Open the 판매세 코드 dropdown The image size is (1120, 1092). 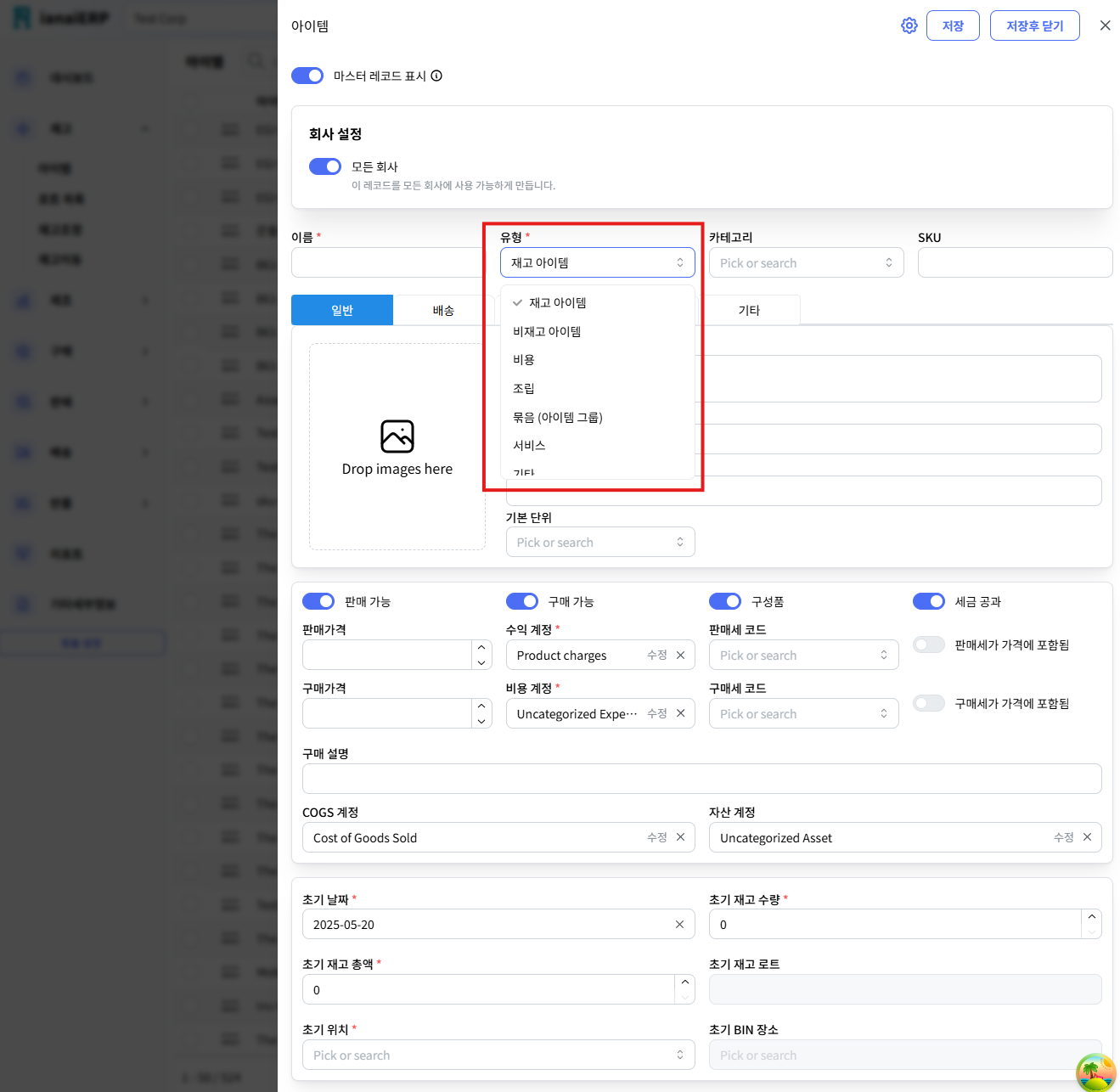[x=804, y=655]
